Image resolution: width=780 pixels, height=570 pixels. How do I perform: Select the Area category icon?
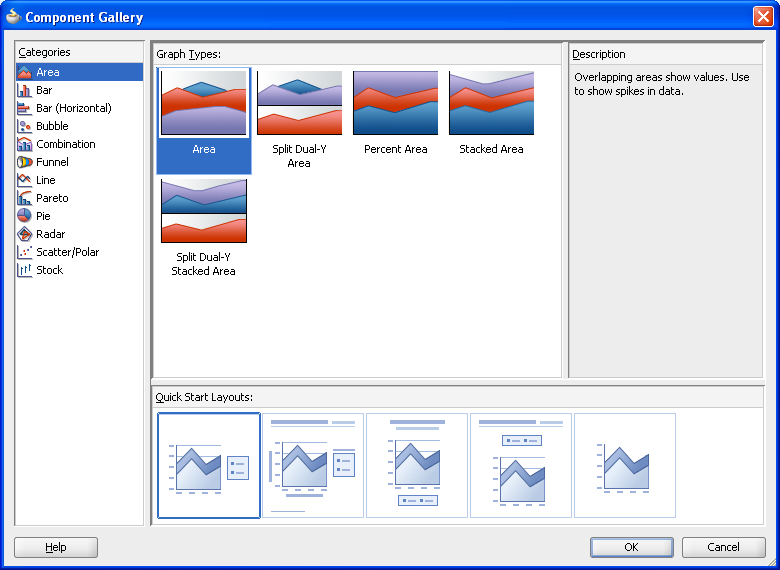(x=24, y=72)
